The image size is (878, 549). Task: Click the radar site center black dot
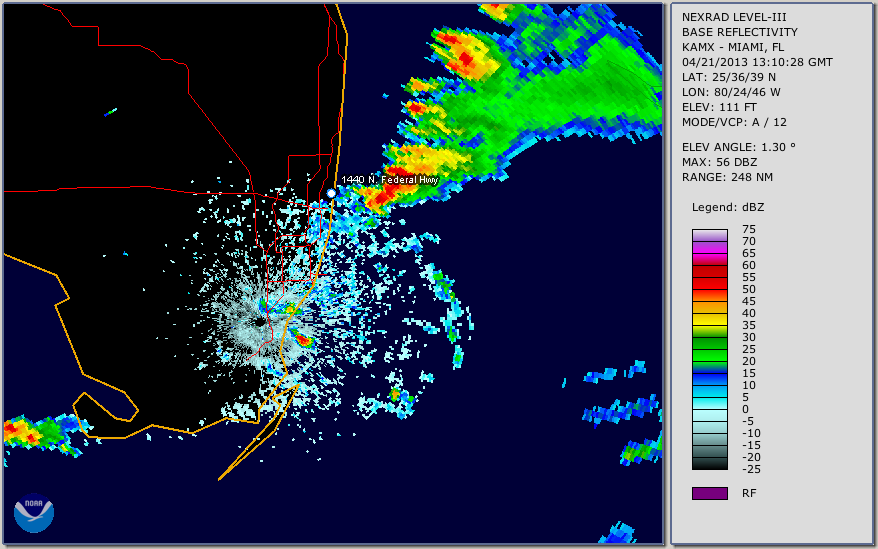pos(260,322)
